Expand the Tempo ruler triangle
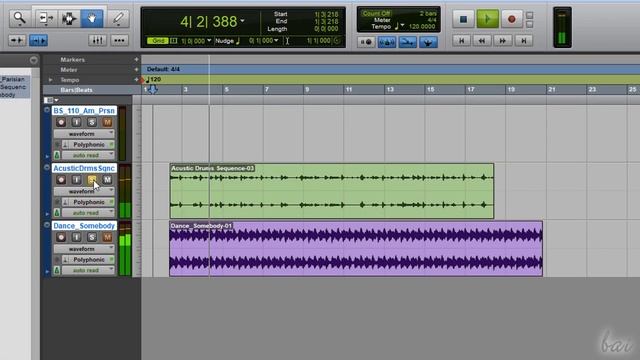Screen dimensions: 640x360 [51, 80]
